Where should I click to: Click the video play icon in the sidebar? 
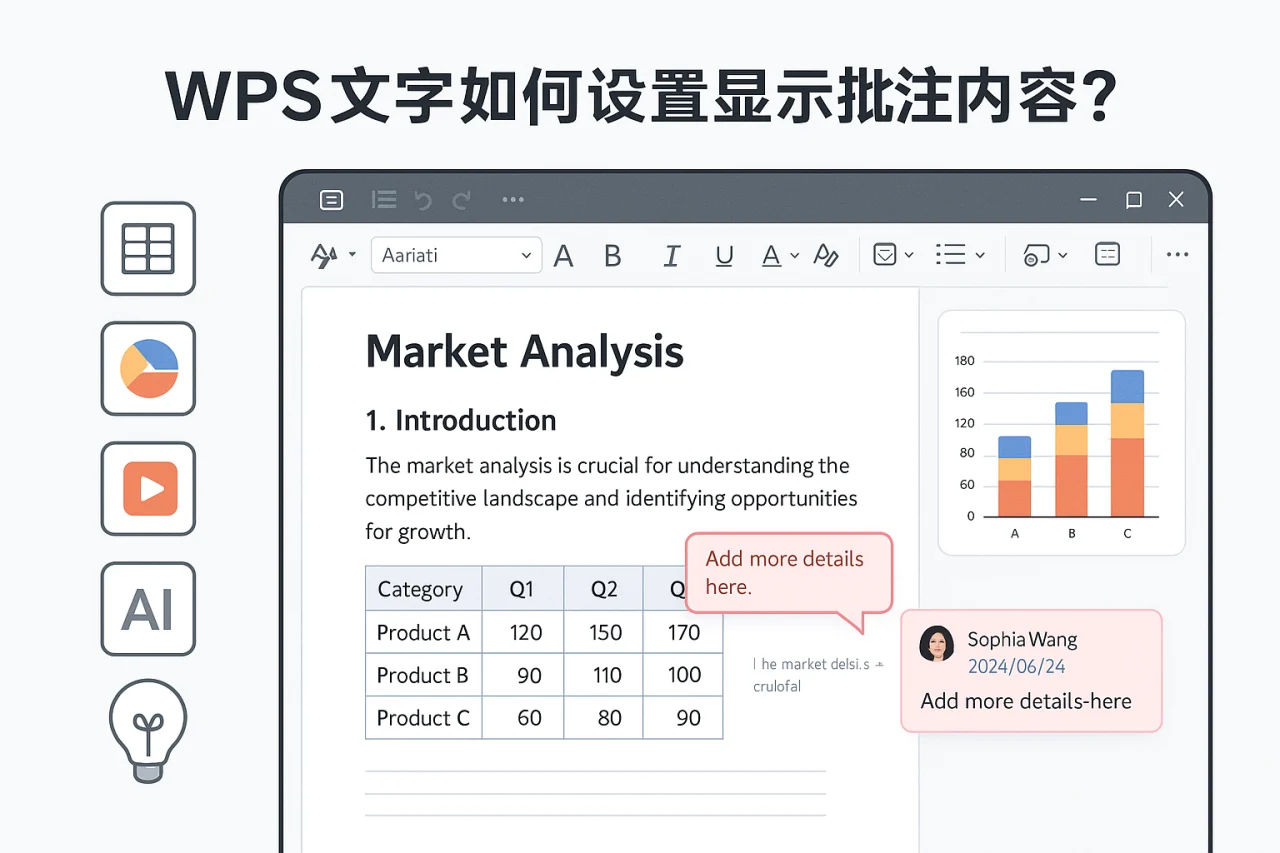(x=148, y=489)
